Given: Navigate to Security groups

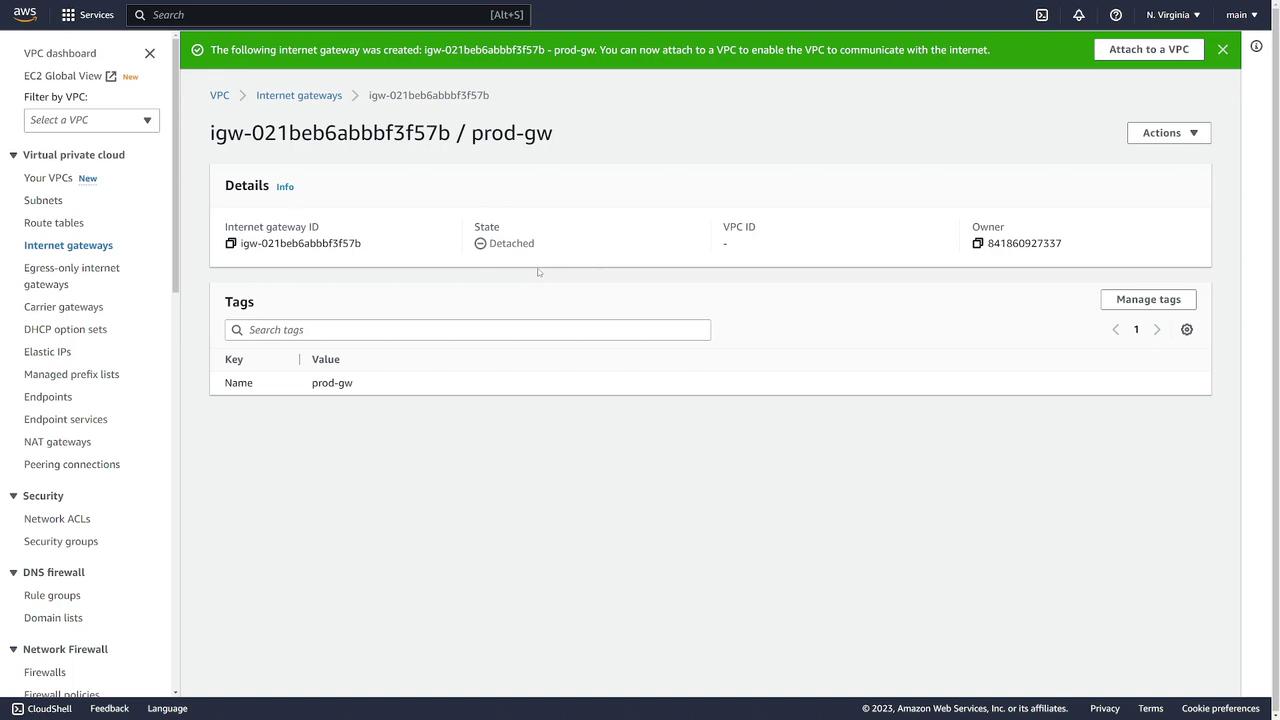Looking at the screenshot, I should point(61,541).
